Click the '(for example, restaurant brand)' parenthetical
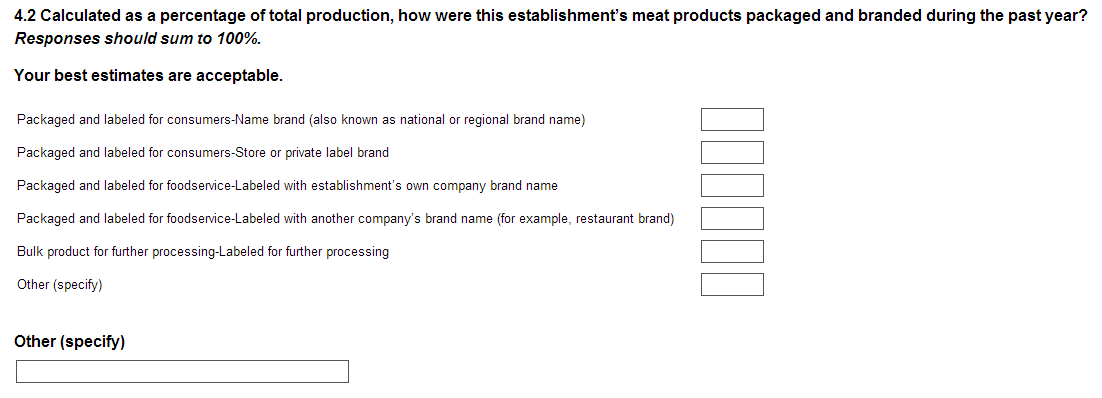This screenshot has width=1102, height=398. (x=585, y=219)
